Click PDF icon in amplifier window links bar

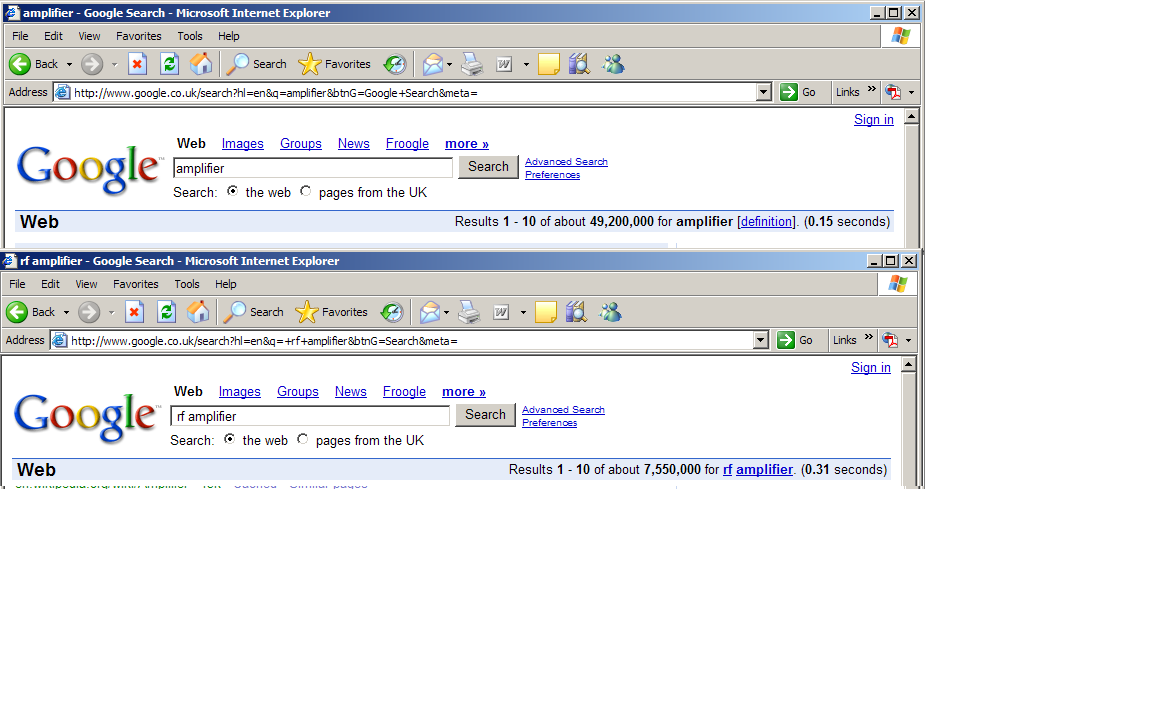[893, 92]
